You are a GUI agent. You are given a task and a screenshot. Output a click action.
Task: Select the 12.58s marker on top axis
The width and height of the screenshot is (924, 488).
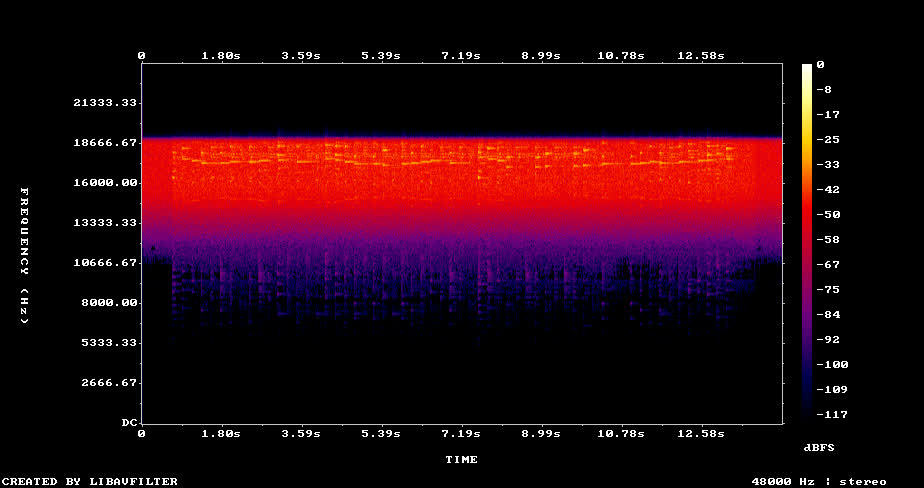700,55
